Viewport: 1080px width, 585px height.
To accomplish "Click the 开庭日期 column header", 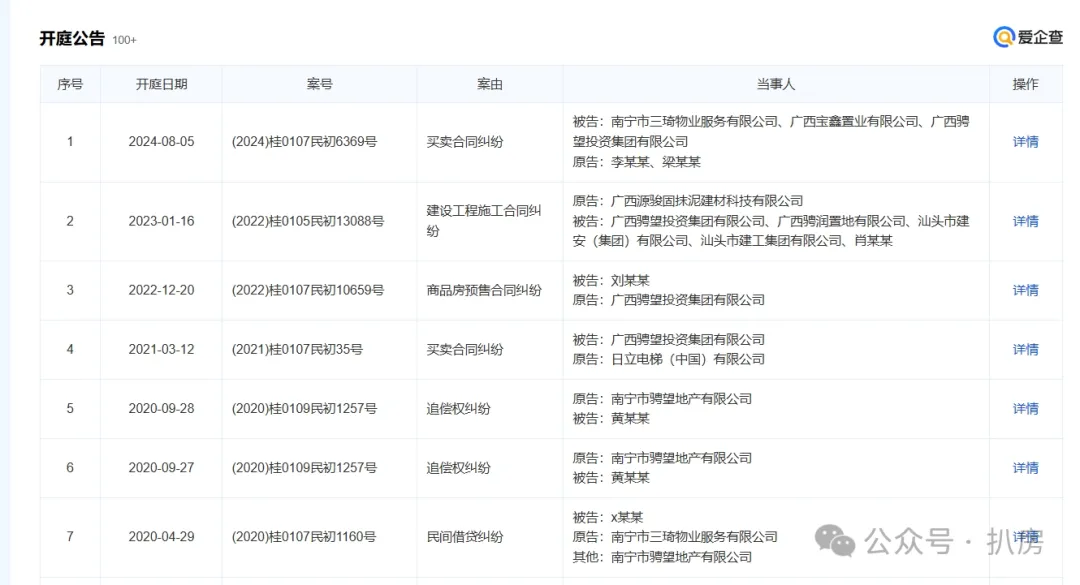I will tap(161, 84).
